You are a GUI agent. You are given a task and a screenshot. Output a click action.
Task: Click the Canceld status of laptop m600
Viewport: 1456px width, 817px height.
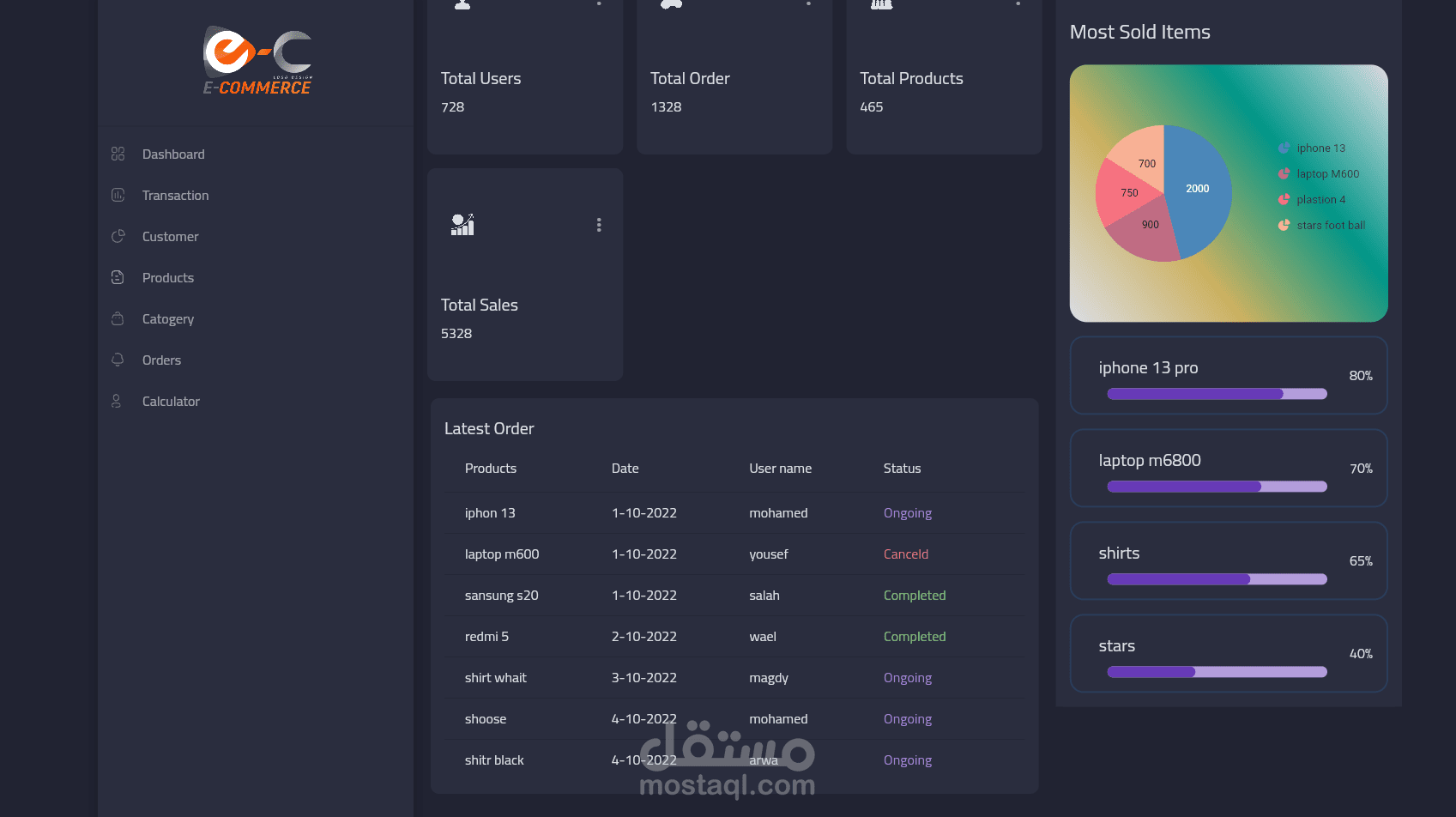(x=905, y=554)
